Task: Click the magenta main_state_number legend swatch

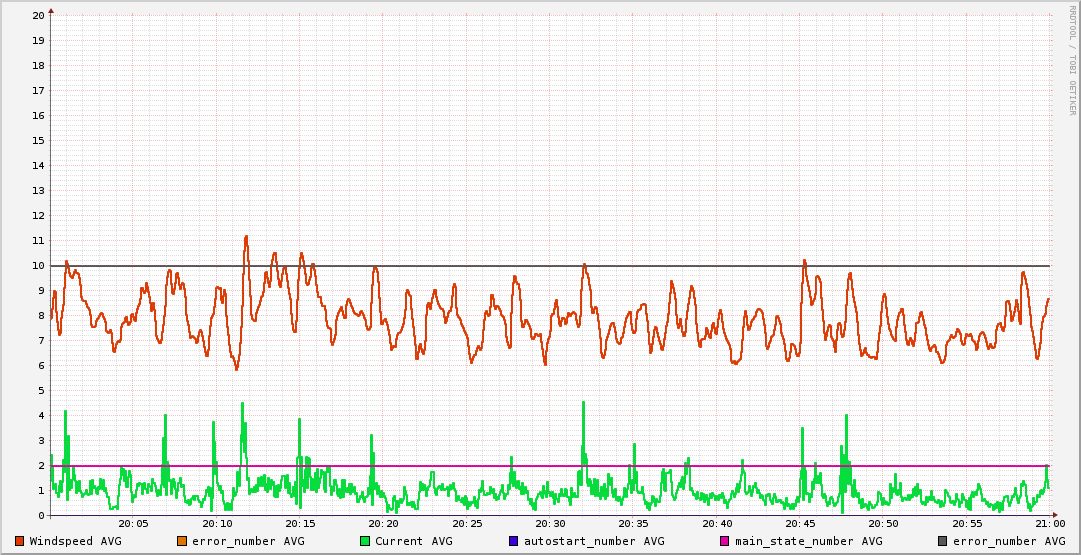Action: 725,541
